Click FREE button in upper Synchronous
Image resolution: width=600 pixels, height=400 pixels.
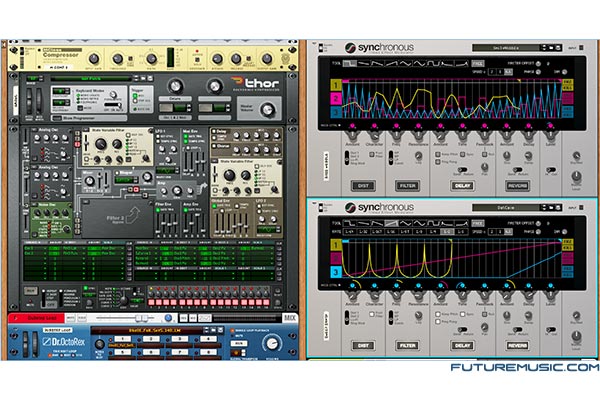pyautogui.click(x=477, y=63)
